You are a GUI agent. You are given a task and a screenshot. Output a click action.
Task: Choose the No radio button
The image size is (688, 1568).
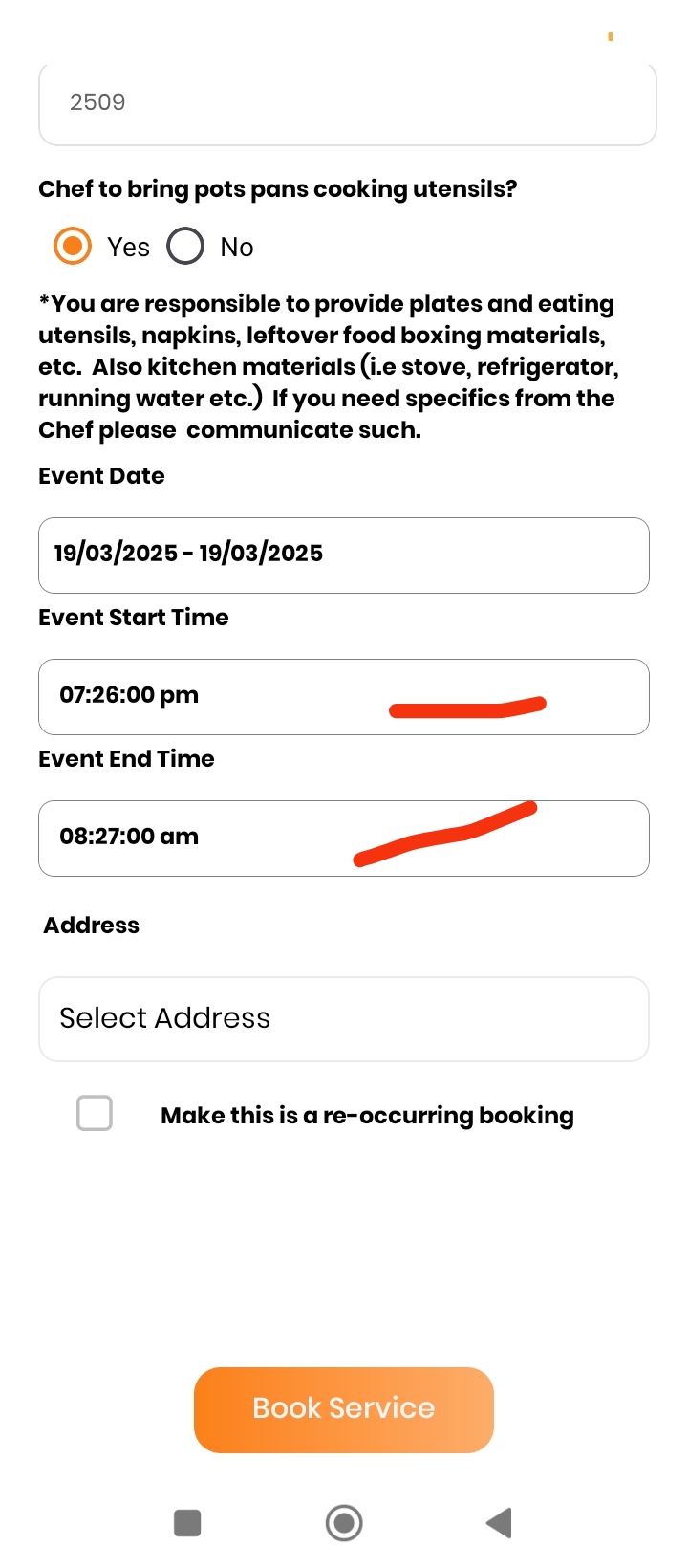coord(185,246)
